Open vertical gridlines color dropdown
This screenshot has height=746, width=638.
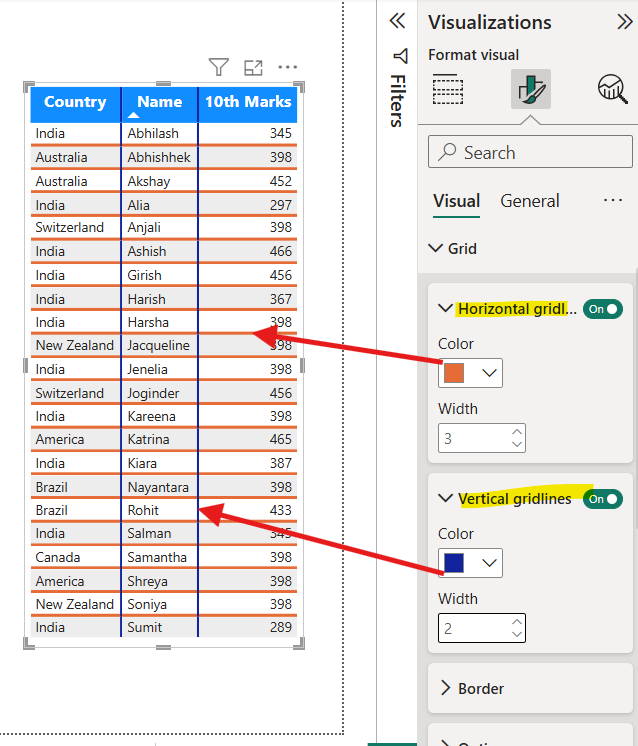[x=470, y=563]
